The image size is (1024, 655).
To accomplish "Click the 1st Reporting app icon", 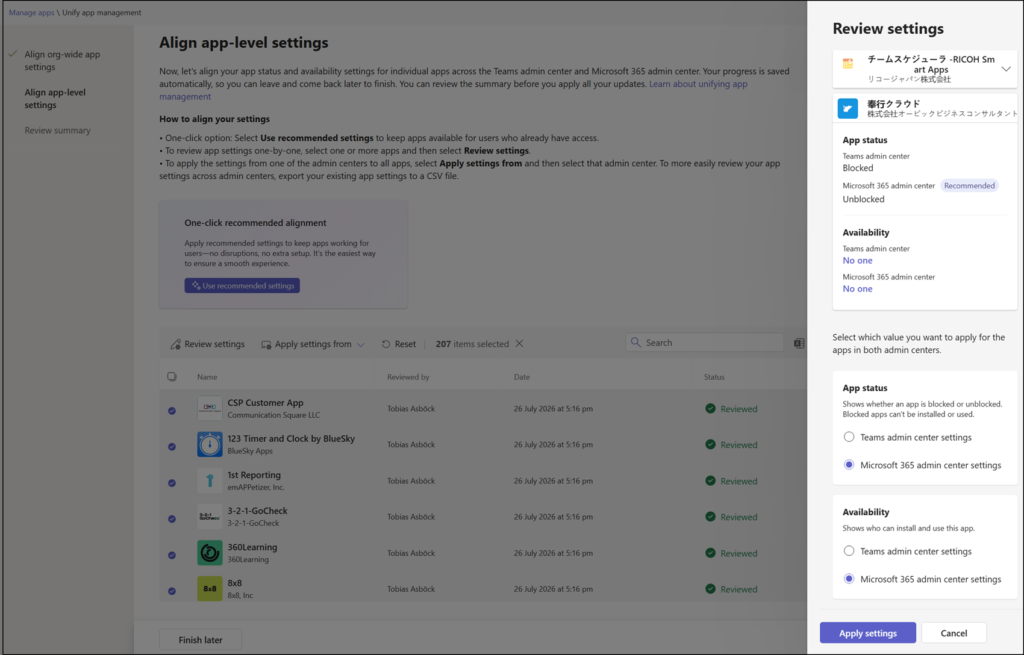I will (210, 481).
